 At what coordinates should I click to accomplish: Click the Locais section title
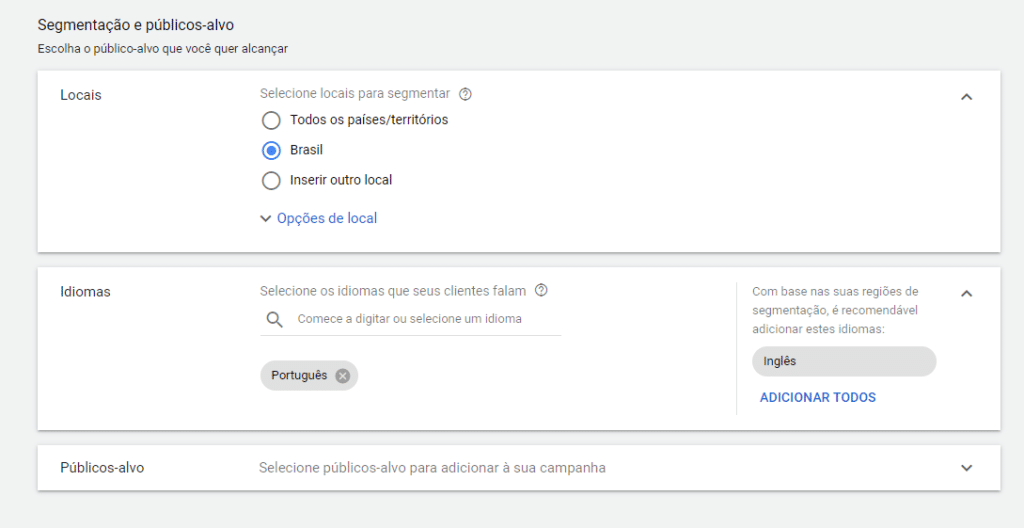(81, 95)
